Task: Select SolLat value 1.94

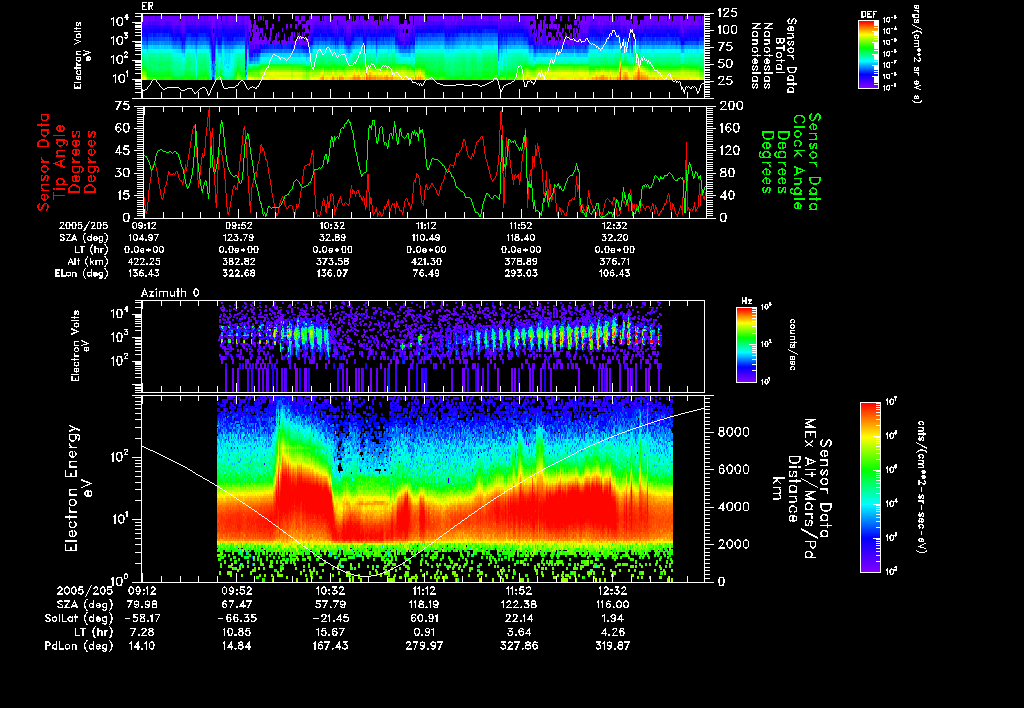Action: click(613, 619)
